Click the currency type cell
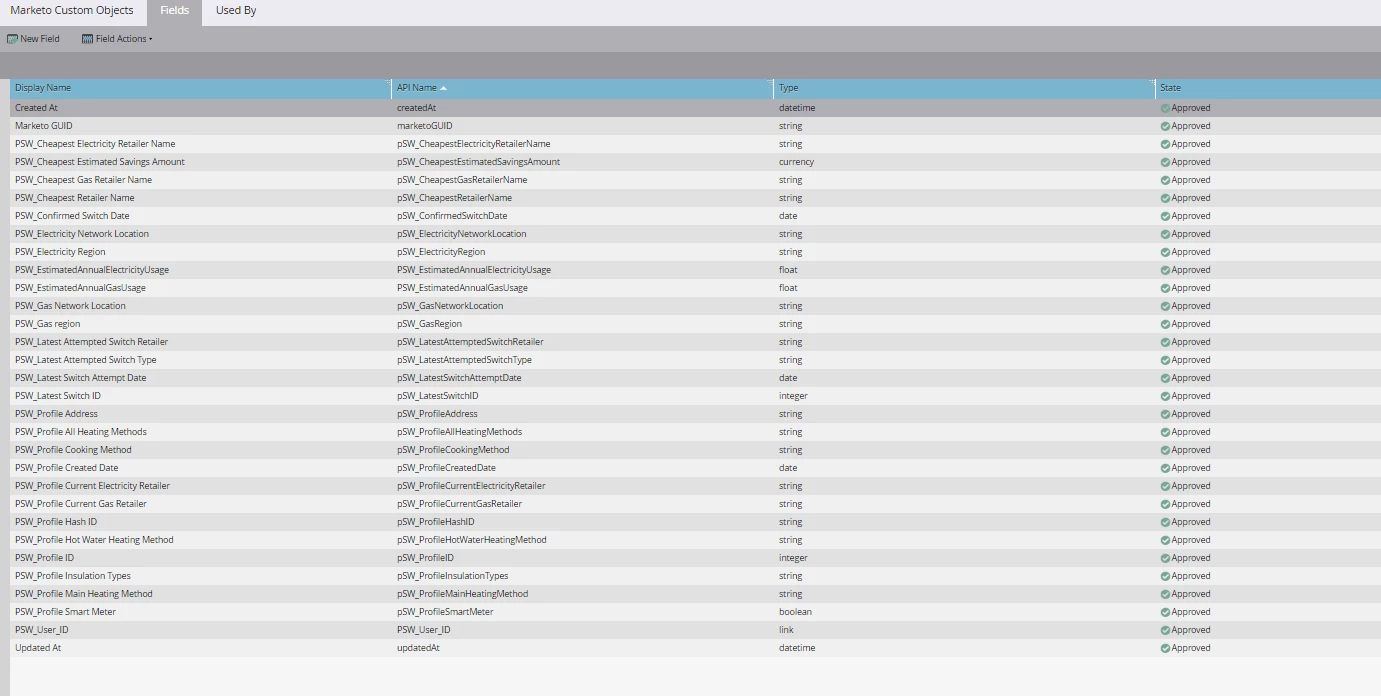The image size is (1381, 696). 797,162
